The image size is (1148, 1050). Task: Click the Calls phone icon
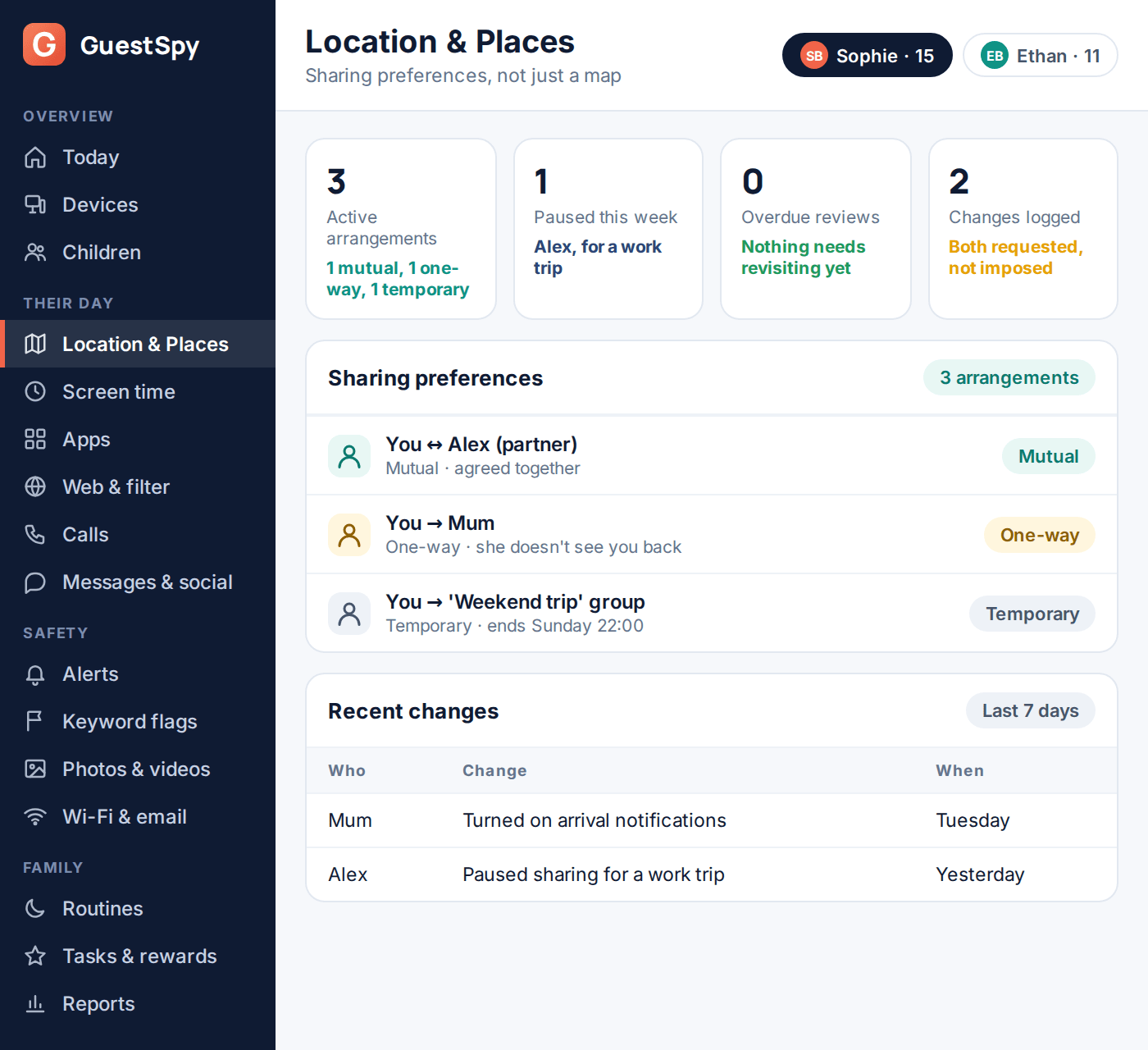point(35,535)
